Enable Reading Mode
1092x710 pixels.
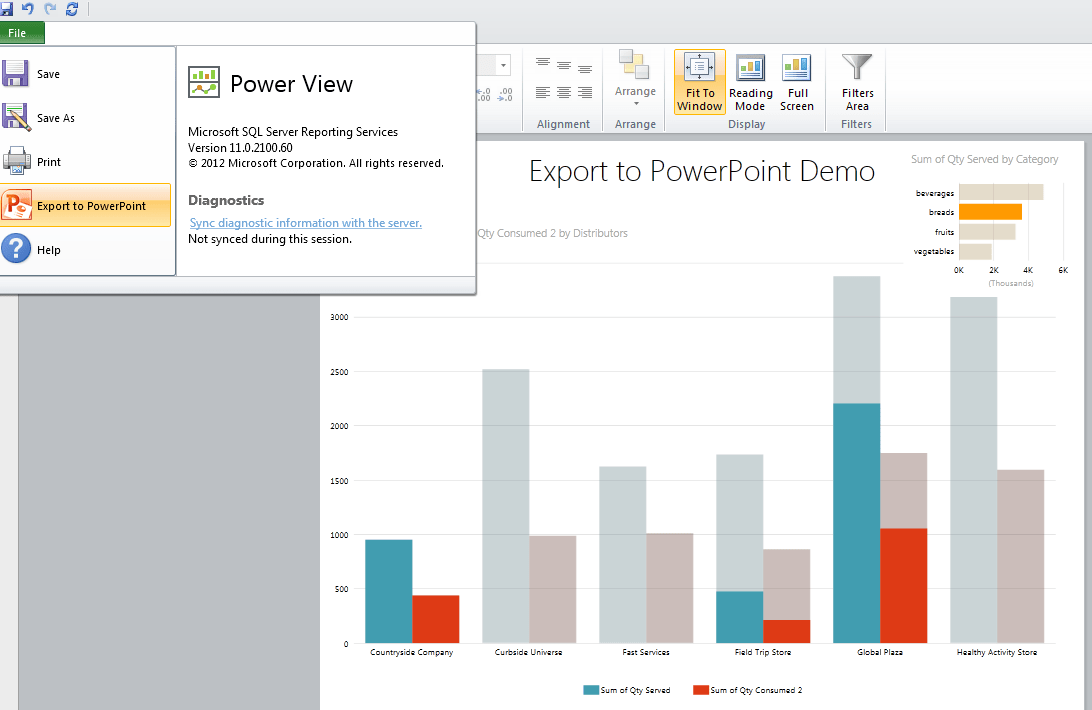[750, 82]
